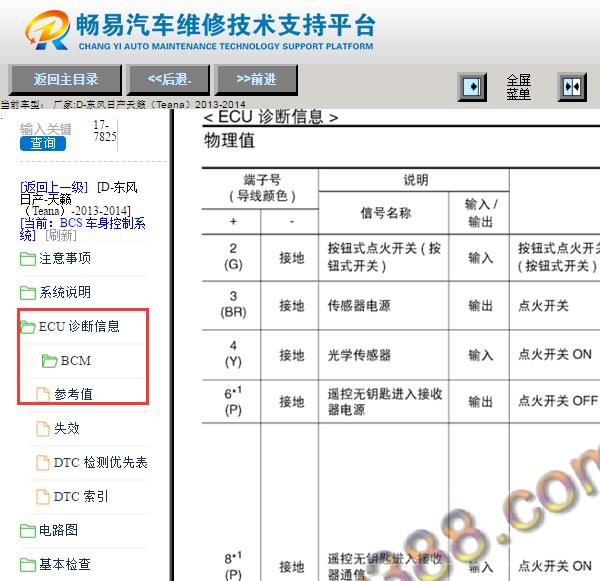Image resolution: width=600 pixels, height=581 pixels.
Task: Click terminal cell 6*1 (P)
Action: point(233,401)
